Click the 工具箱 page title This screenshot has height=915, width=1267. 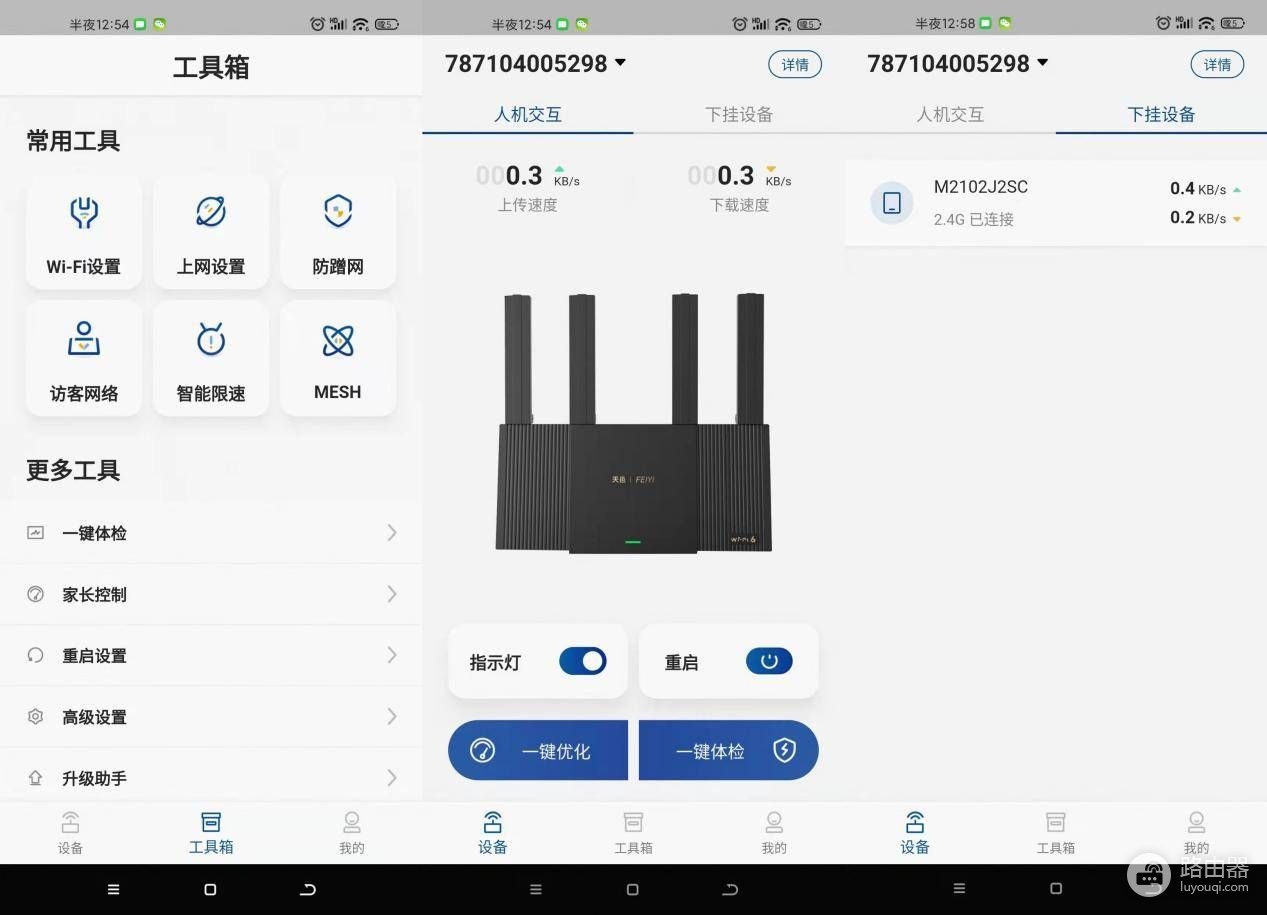click(x=211, y=67)
